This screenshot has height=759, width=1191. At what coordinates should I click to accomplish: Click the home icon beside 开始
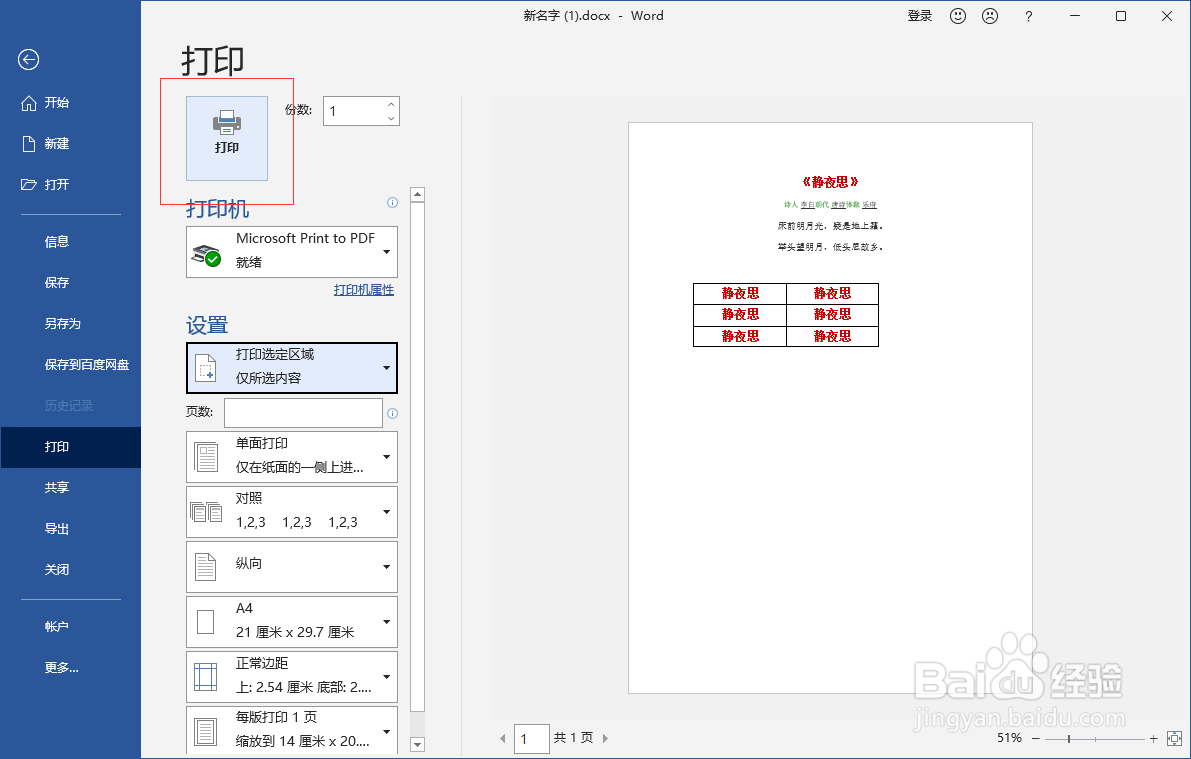[29, 103]
